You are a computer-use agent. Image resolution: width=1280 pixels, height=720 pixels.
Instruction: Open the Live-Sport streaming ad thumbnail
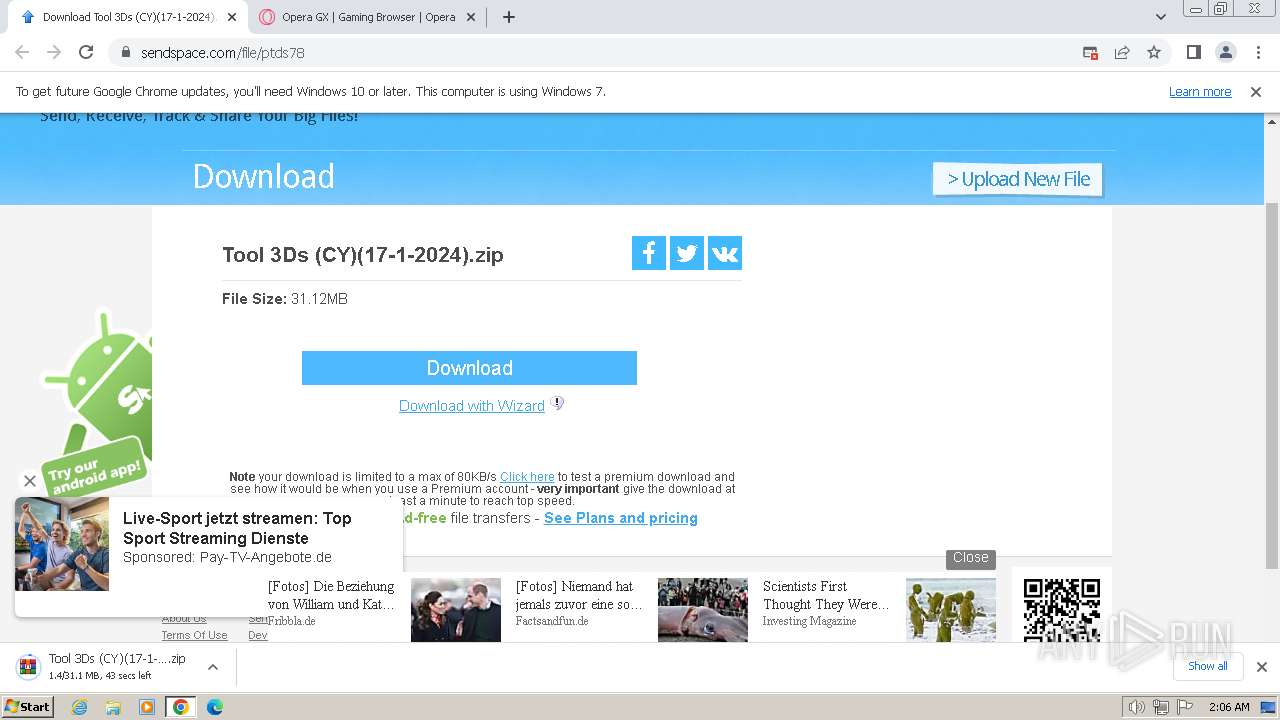[62, 544]
